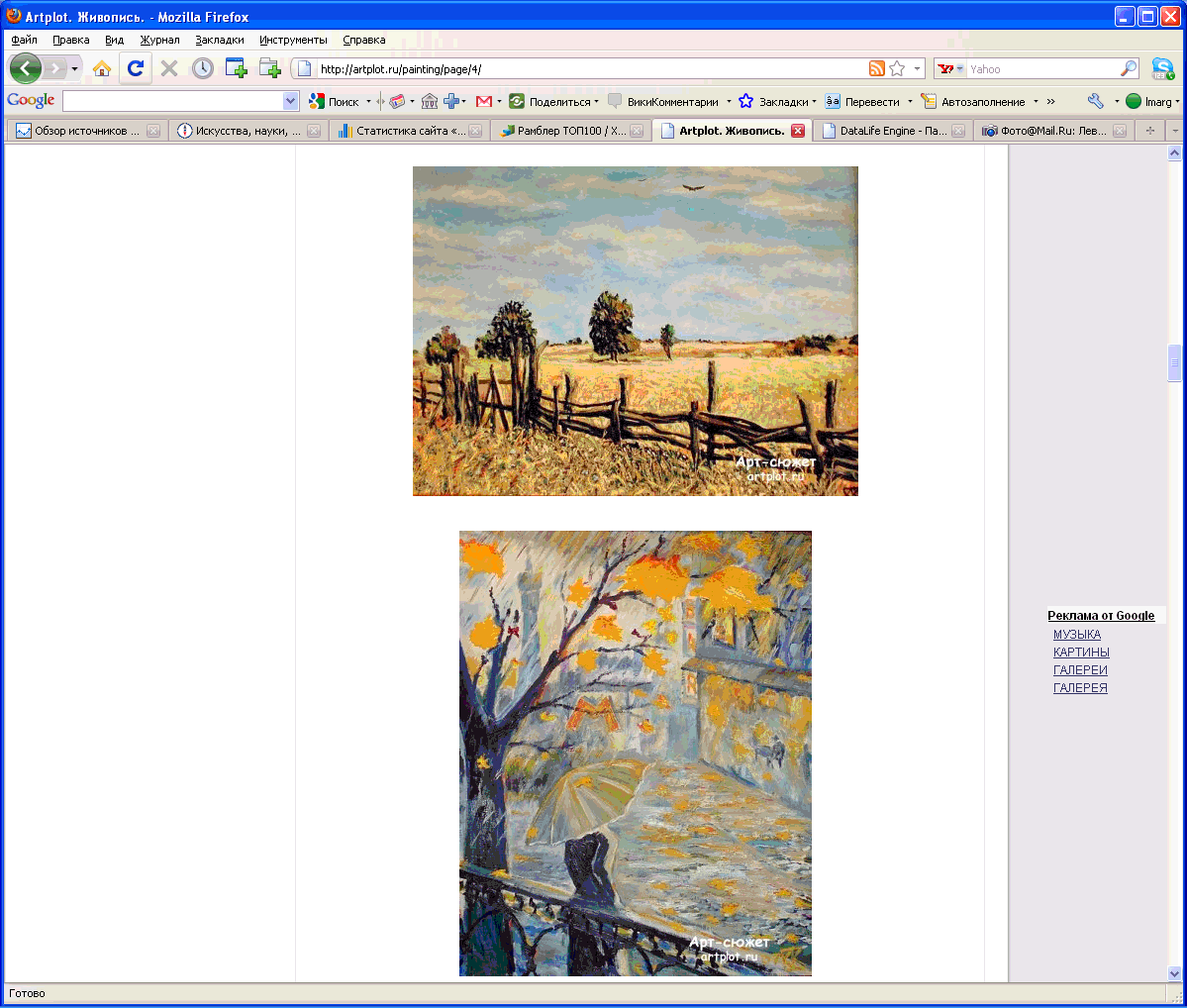
Task: Open the Google news tag icon button
Action: (397, 101)
